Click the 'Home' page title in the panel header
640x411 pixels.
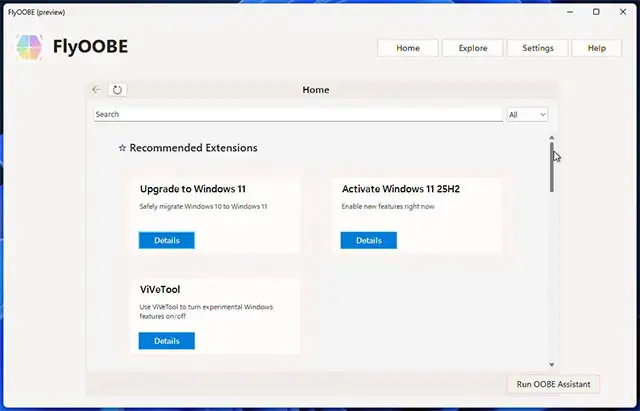(316, 90)
